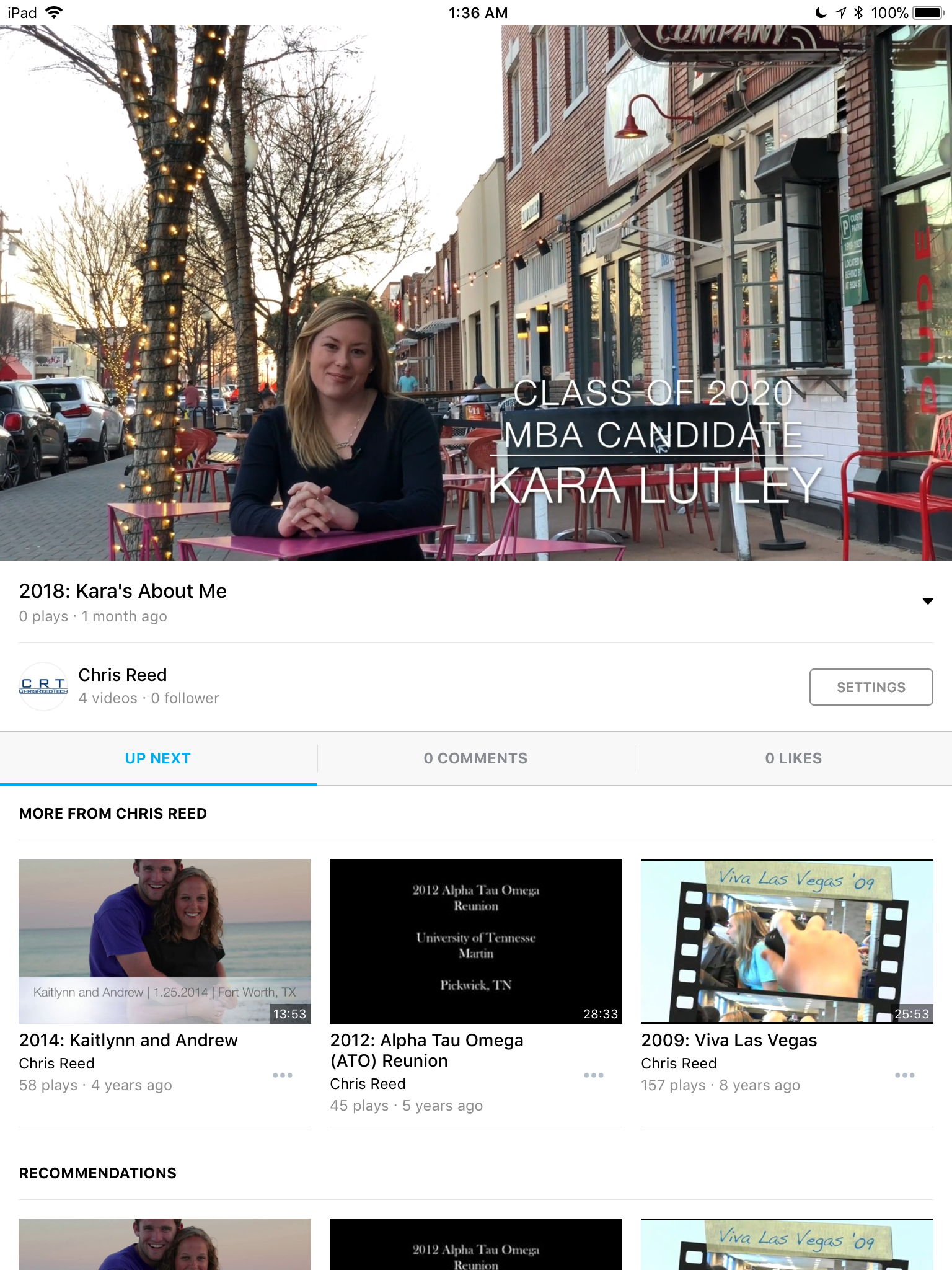
Task: Show the 0 Likes tab
Action: 793,758
